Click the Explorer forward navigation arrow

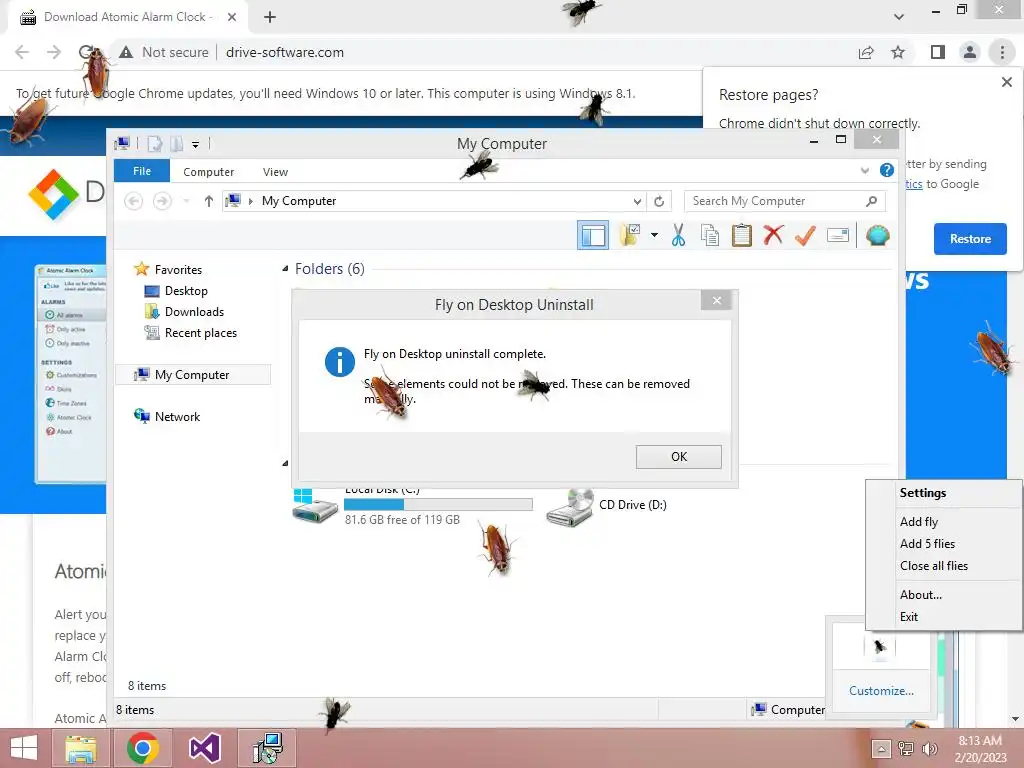(x=162, y=201)
